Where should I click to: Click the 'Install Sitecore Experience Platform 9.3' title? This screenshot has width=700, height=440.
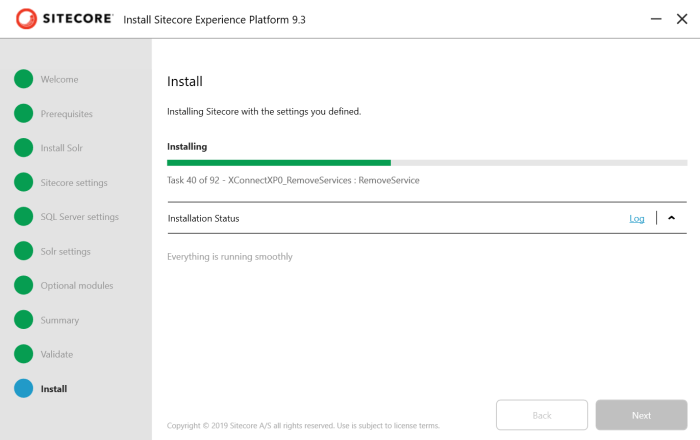(214, 20)
